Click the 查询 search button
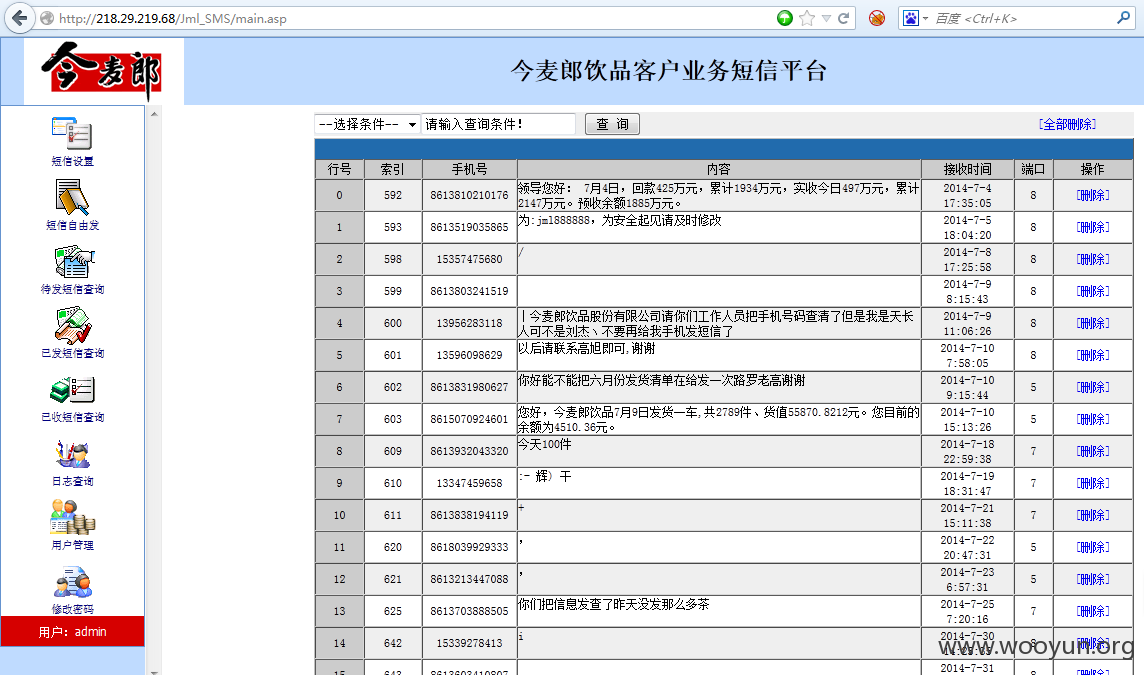 click(x=612, y=124)
